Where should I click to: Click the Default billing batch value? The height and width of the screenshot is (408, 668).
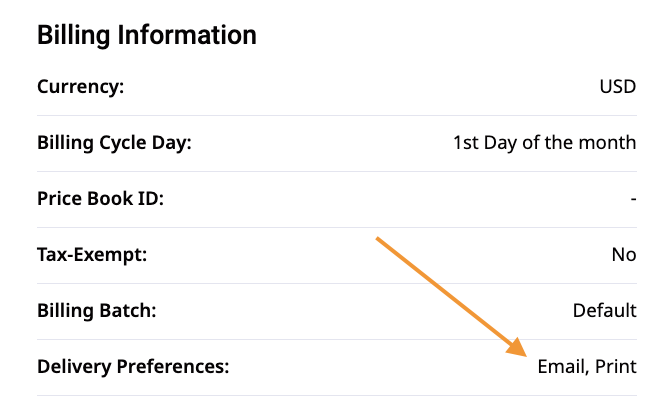[x=605, y=310]
